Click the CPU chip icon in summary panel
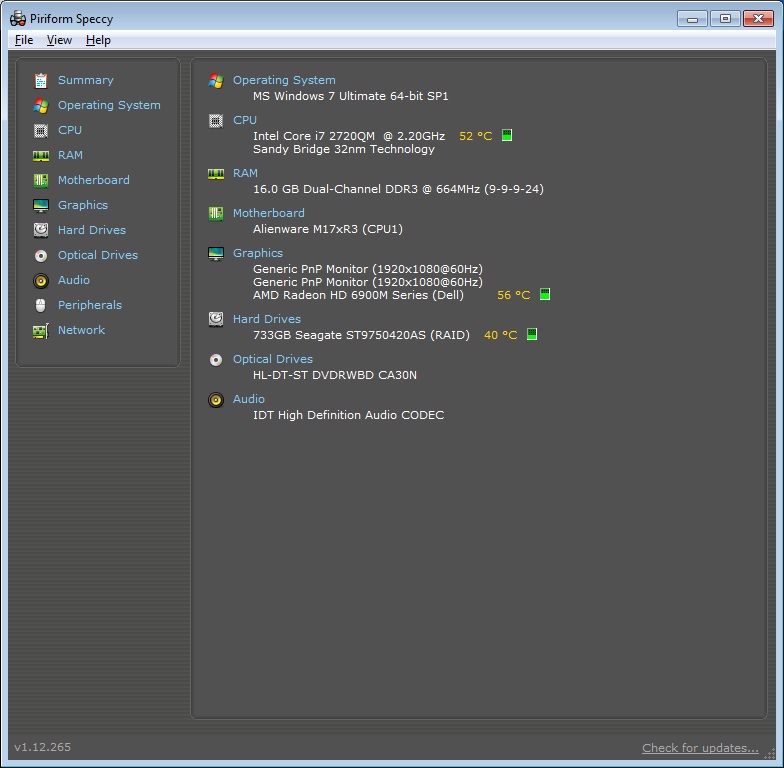784x768 pixels. (216, 120)
